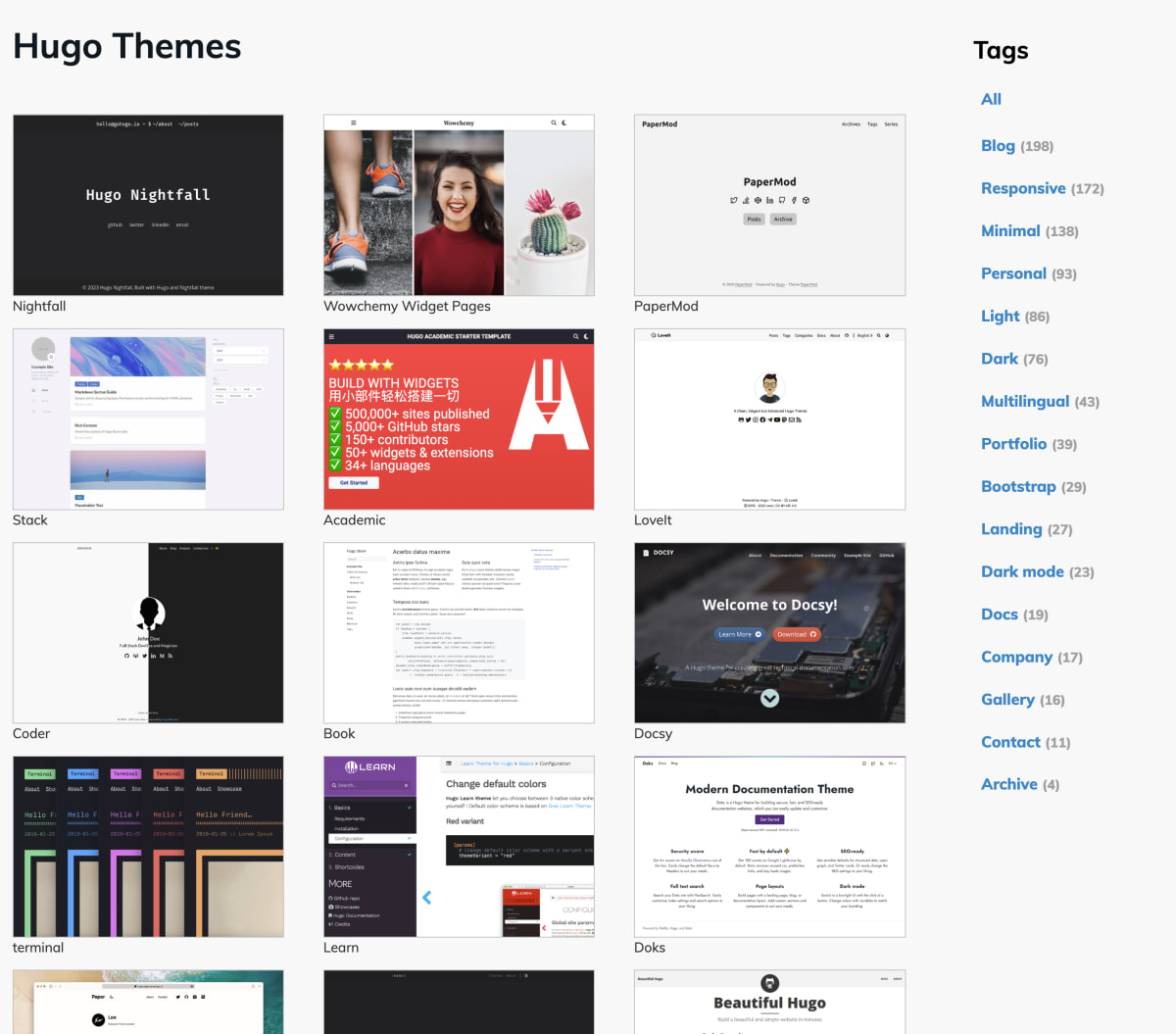Click the terminal title link
The image size is (1176, 1034).
(x=38, y=948)
